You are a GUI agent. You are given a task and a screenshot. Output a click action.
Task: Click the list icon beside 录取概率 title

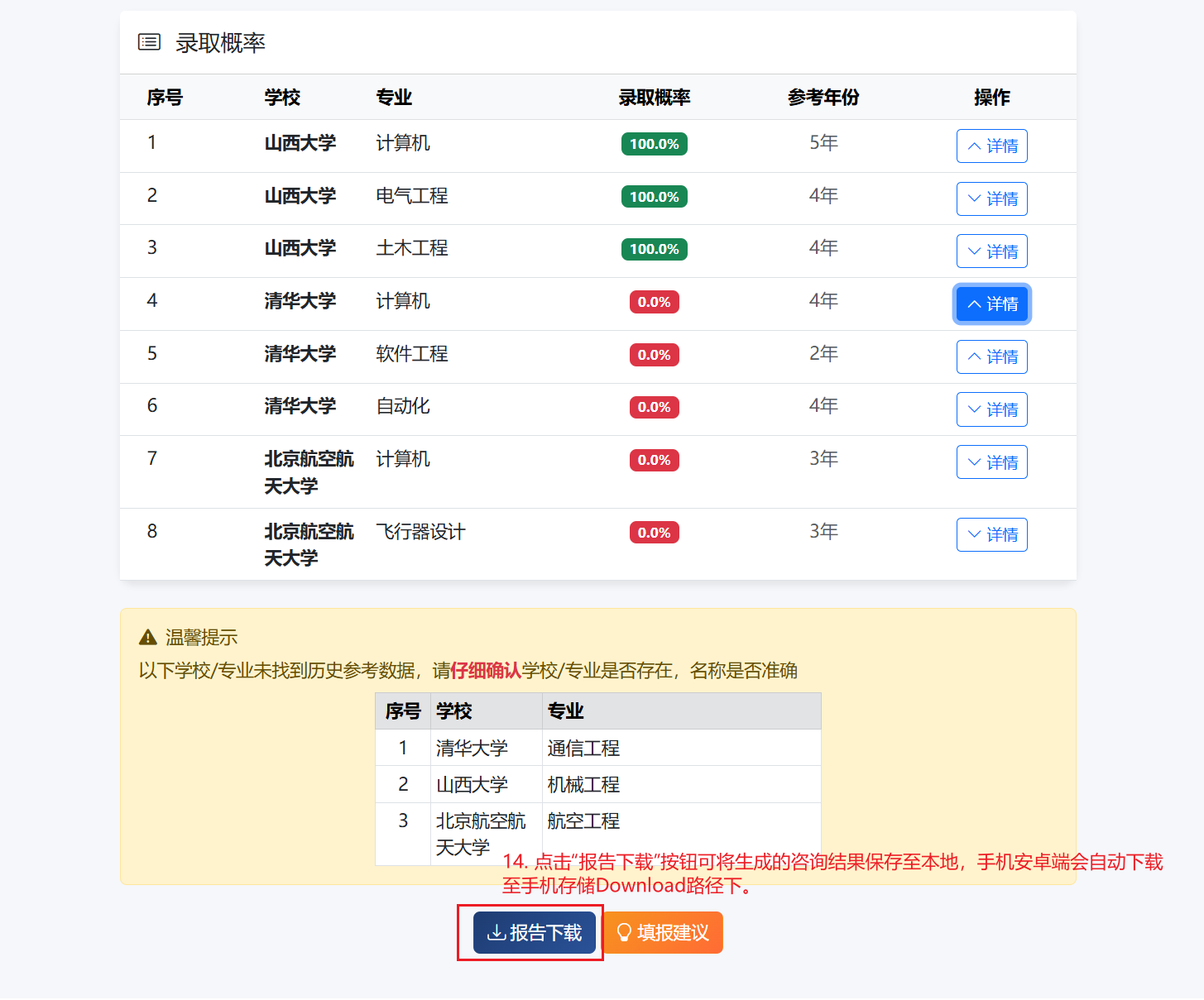click(x=149, y=42)
